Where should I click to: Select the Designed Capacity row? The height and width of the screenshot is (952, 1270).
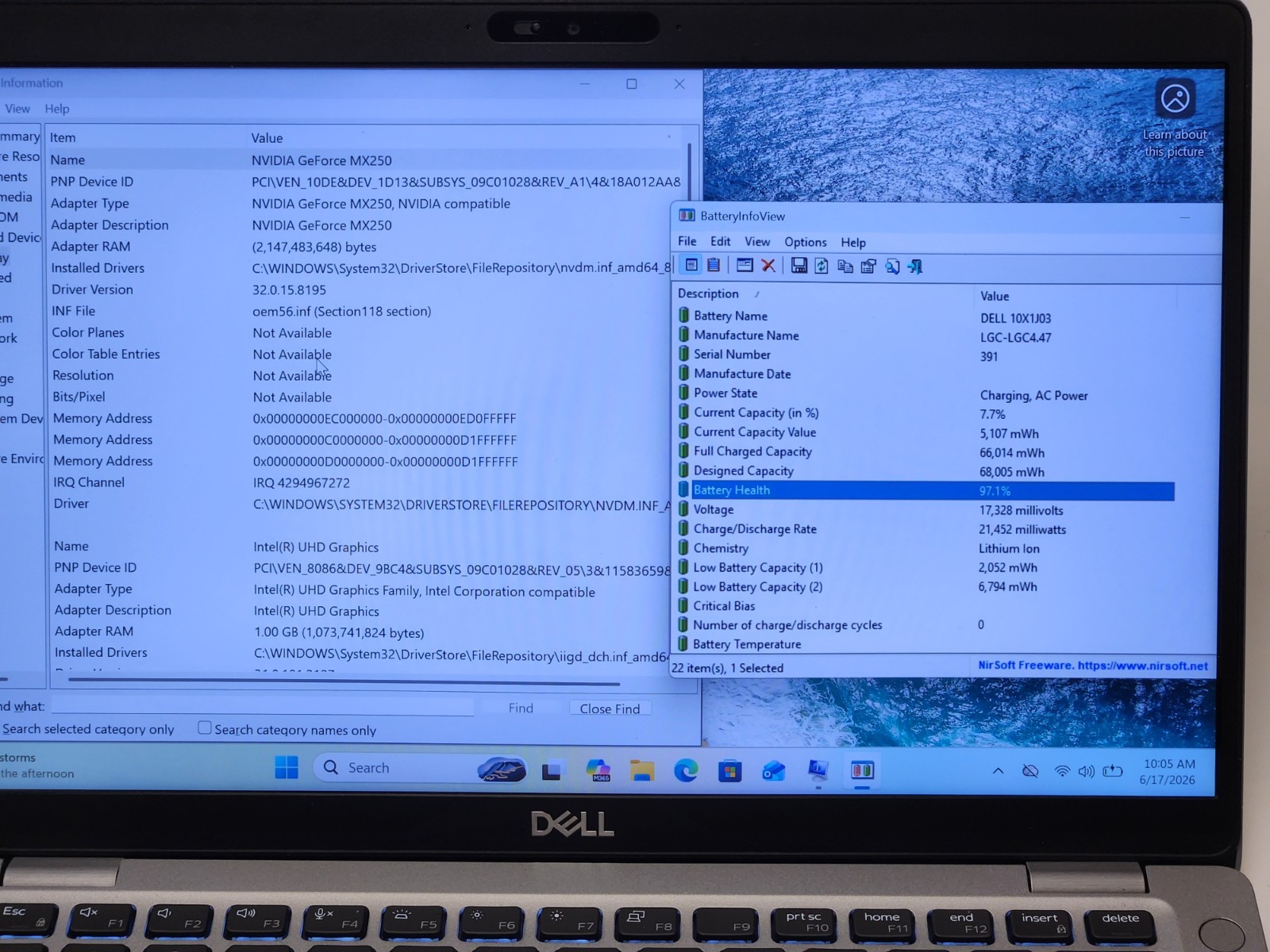pyautogui.click(x=926, y=470)
